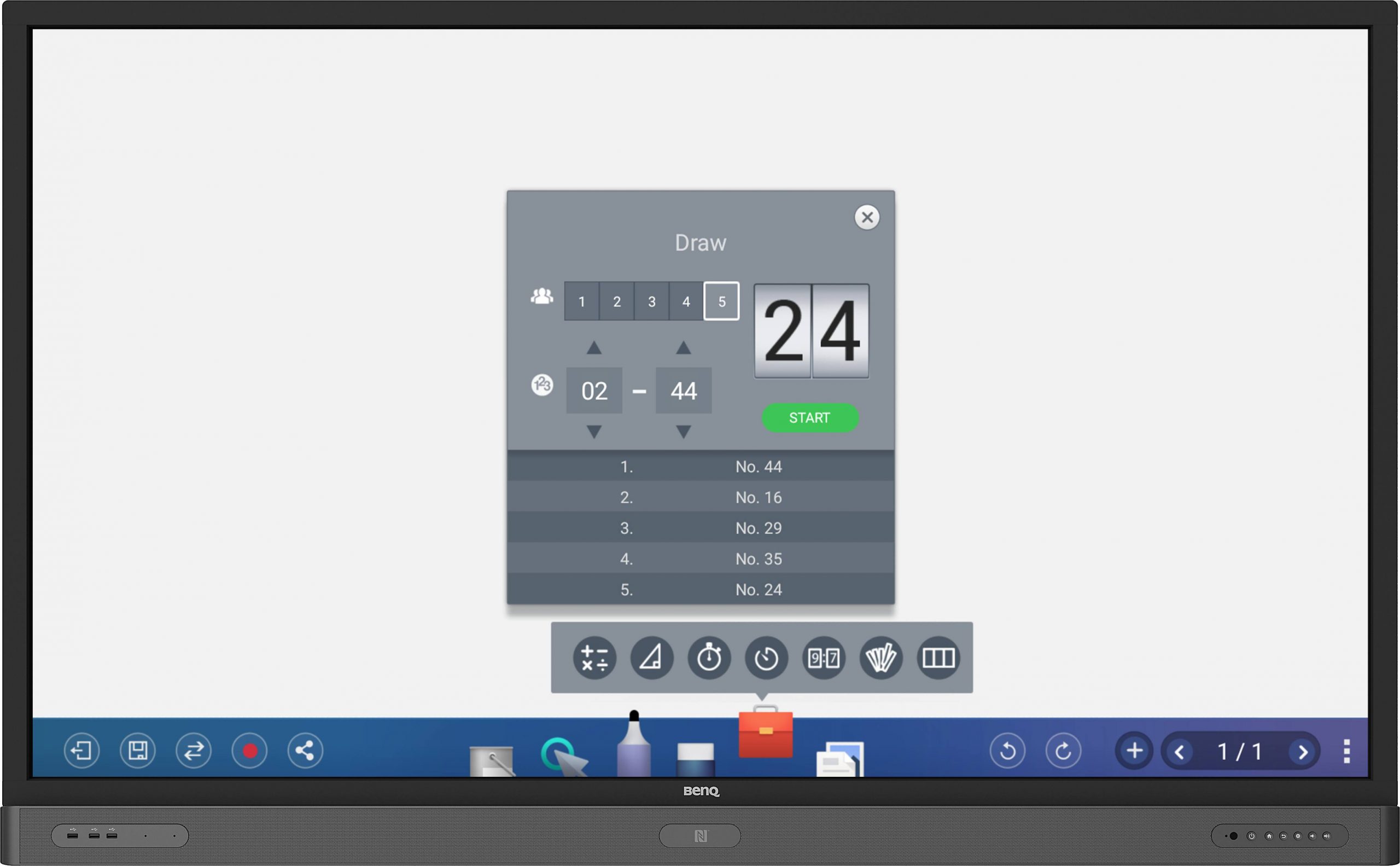Select result row No. 44
This screenshot has width=1400, height=866.
pos(701,466)
